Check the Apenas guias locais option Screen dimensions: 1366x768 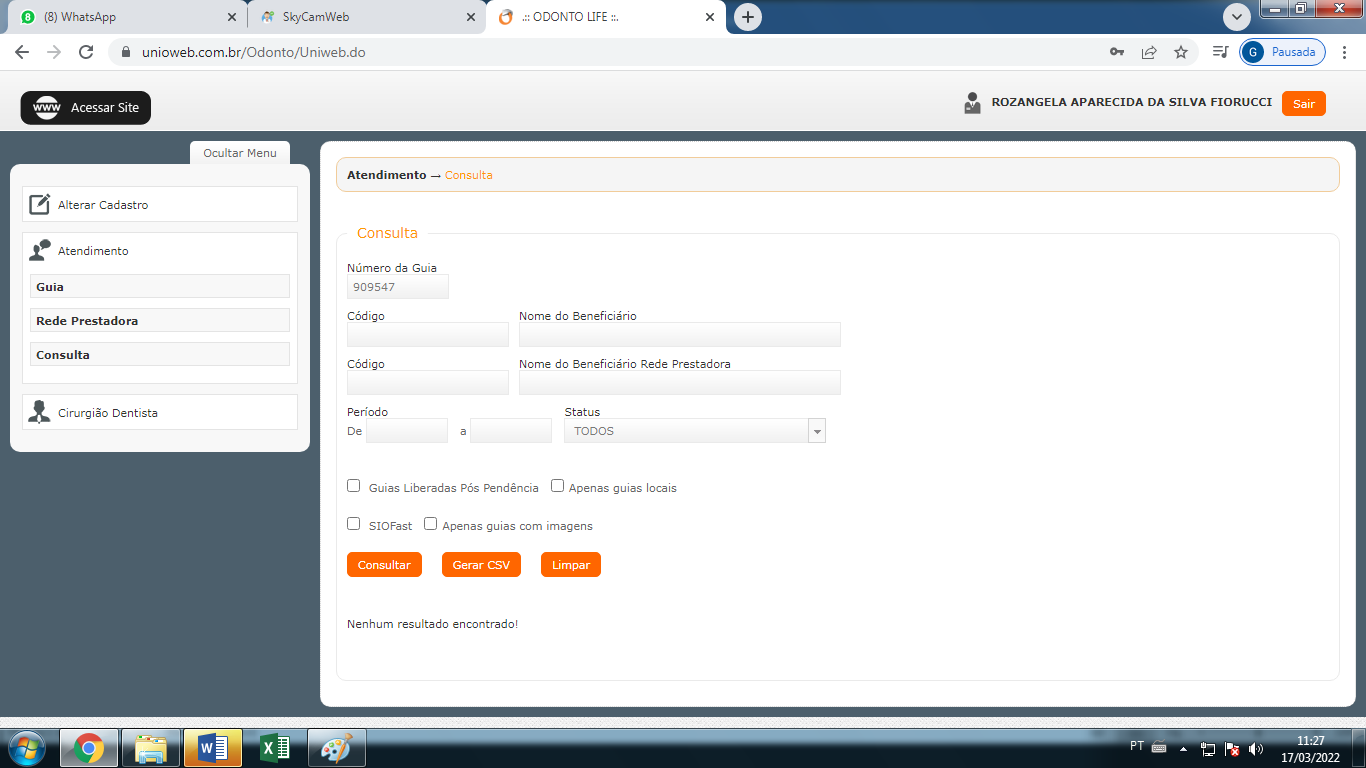(x=558, y=486)
